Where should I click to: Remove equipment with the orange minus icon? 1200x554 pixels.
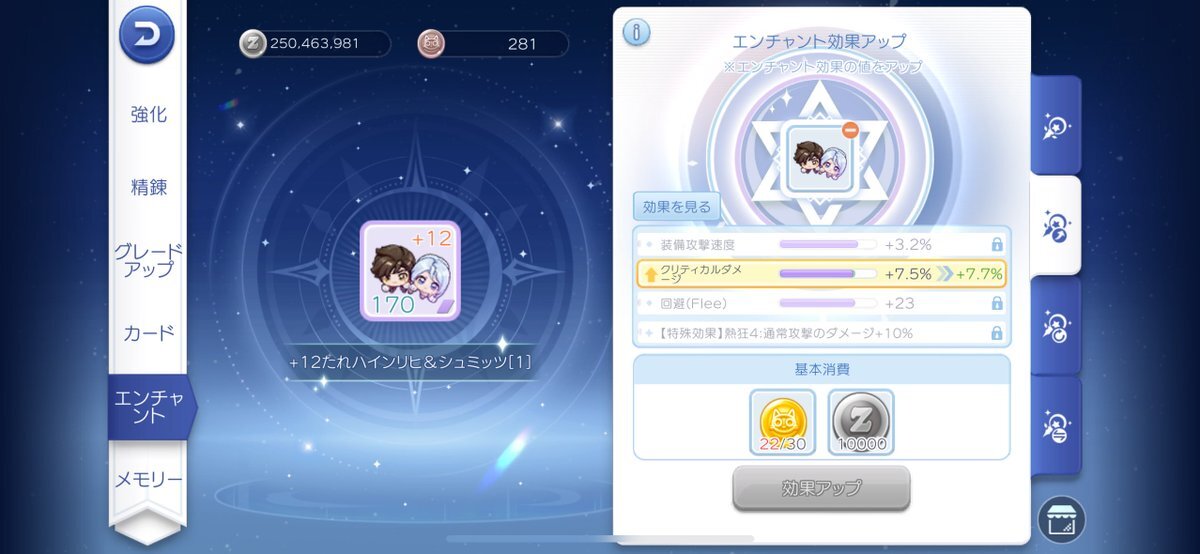pos(850,131)
